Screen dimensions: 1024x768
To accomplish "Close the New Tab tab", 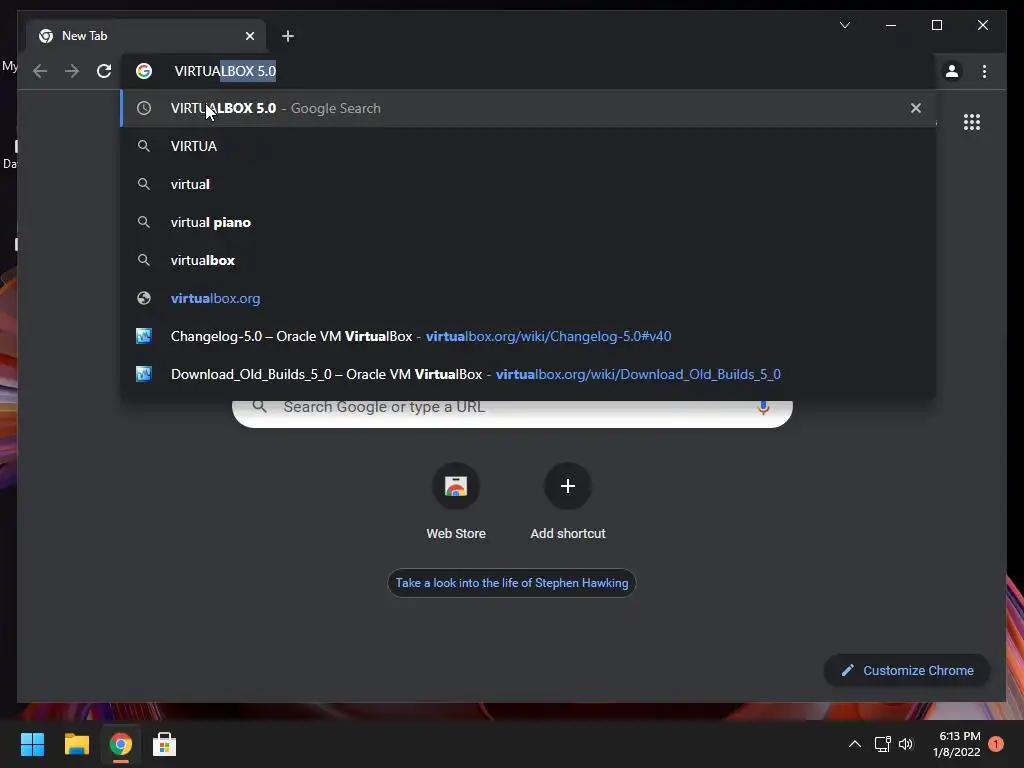I will 249,36.
